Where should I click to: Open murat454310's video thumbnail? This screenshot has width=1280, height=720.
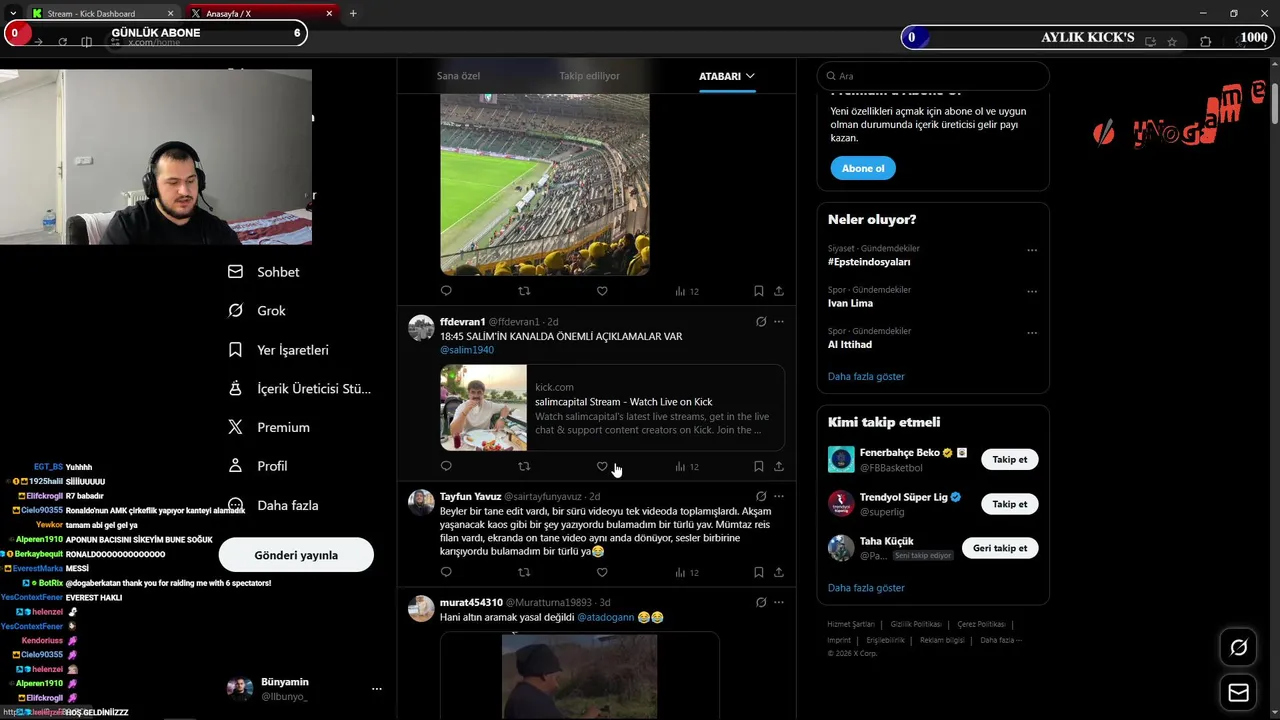tap(580, 676)
